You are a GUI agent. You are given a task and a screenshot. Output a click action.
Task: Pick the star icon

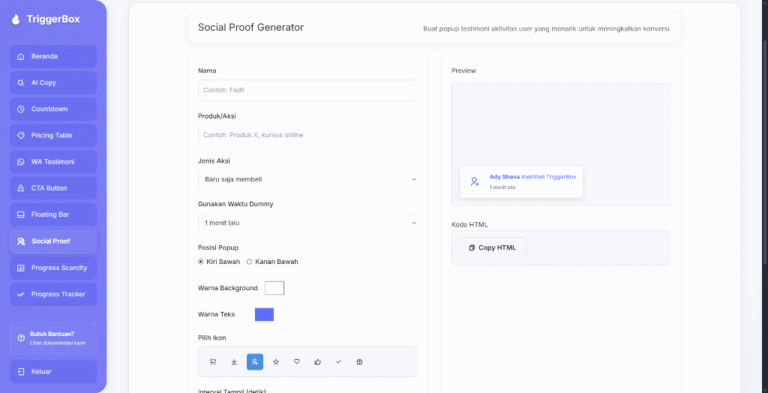click(x=276, y=362)
